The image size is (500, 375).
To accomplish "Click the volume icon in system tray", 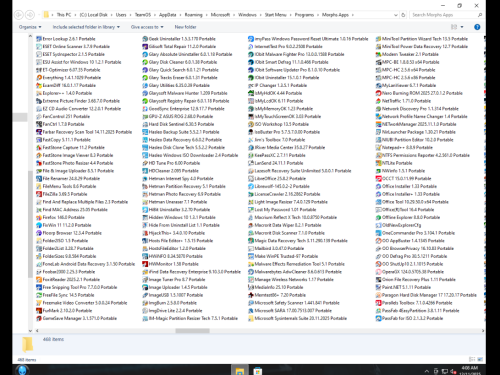I will click(453, 371).
